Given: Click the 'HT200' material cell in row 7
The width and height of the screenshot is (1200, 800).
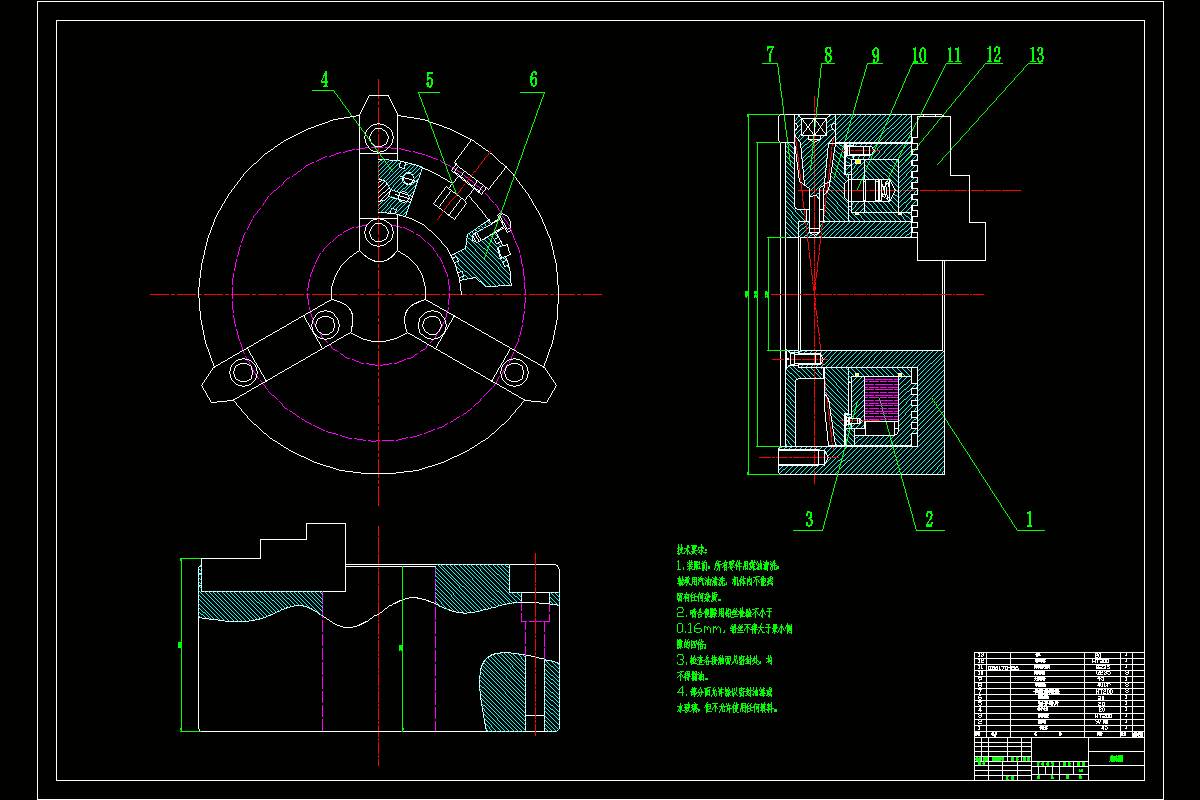Looking at the screenshot, I should (x=1105, y=691).
